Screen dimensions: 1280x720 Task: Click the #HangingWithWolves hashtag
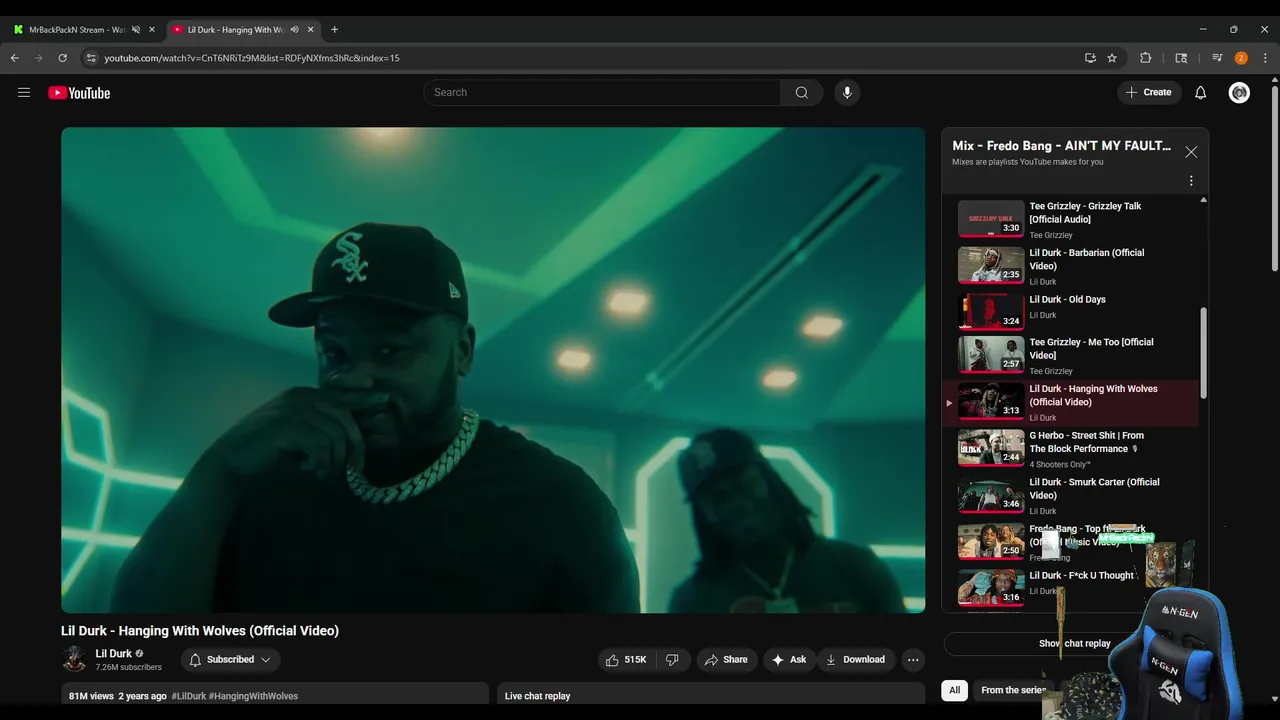(x=253, y=696)
